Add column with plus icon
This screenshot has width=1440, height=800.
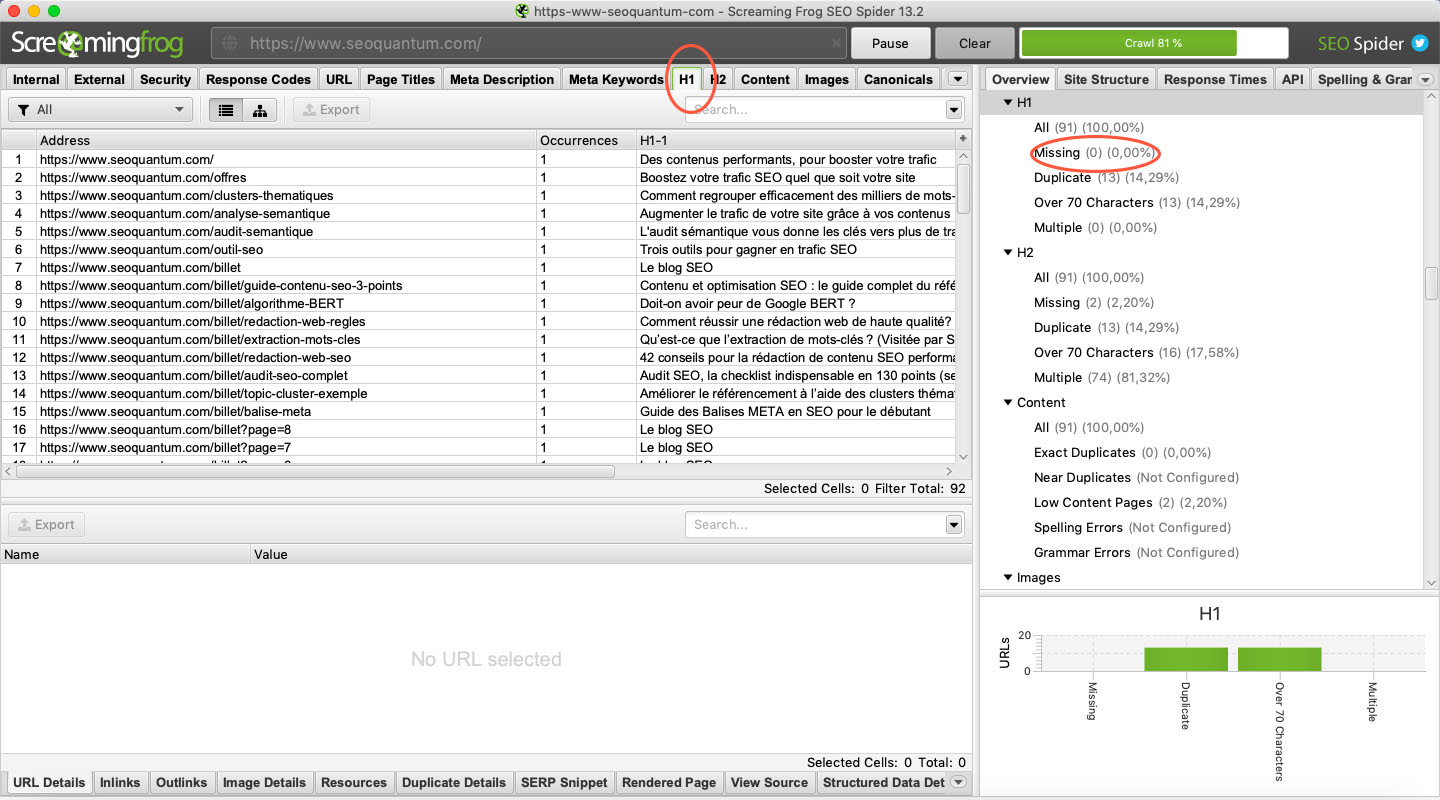(963, 139)
